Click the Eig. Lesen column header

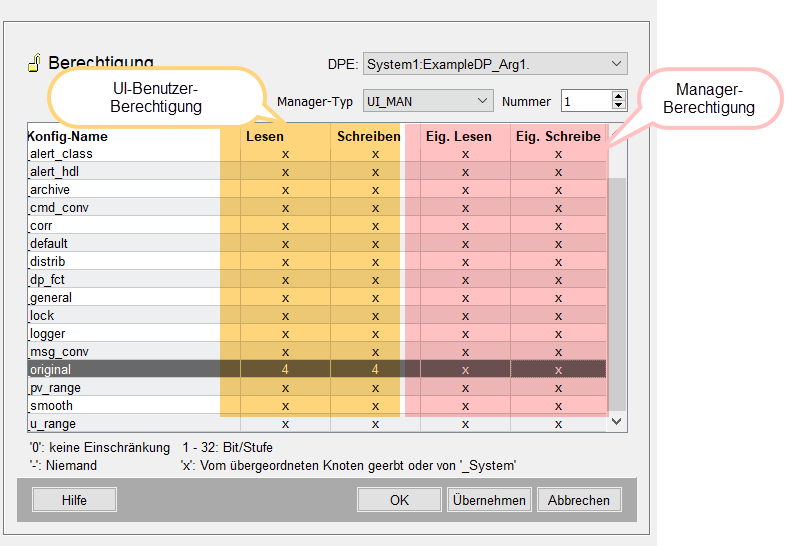coord(459,136)
